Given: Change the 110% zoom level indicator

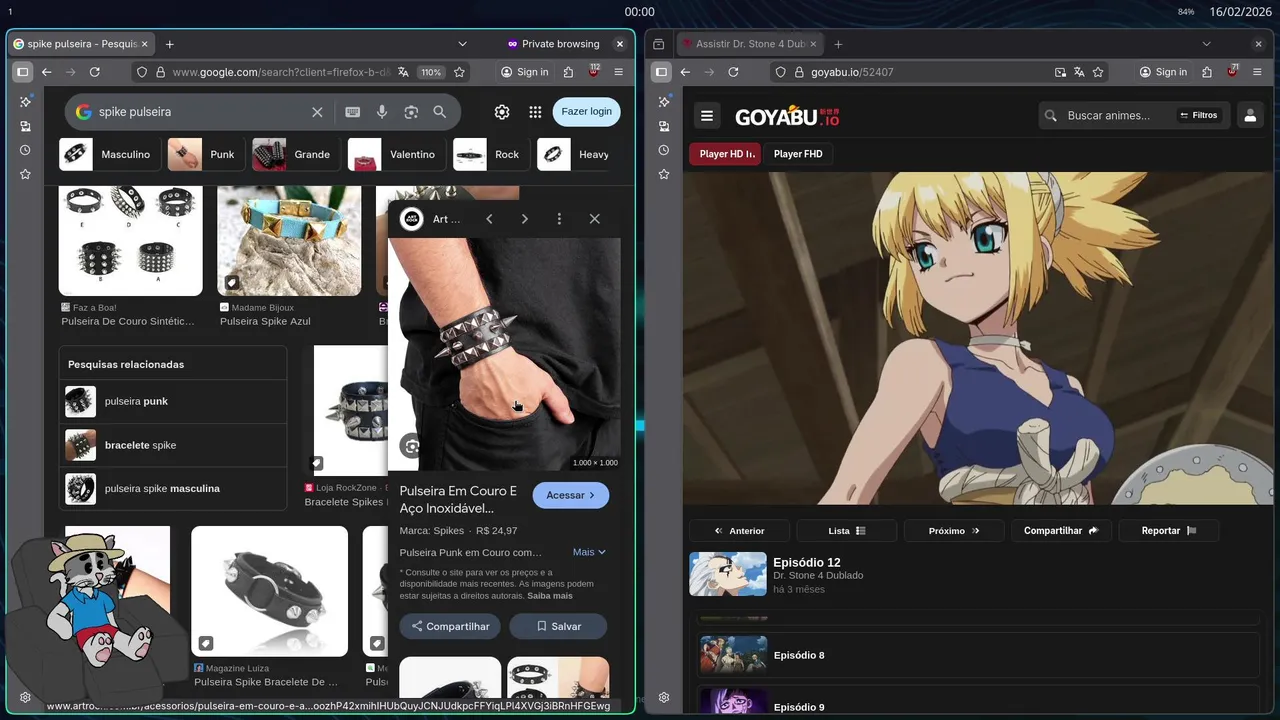Looking at the screenshot, I should coord(431,72).
